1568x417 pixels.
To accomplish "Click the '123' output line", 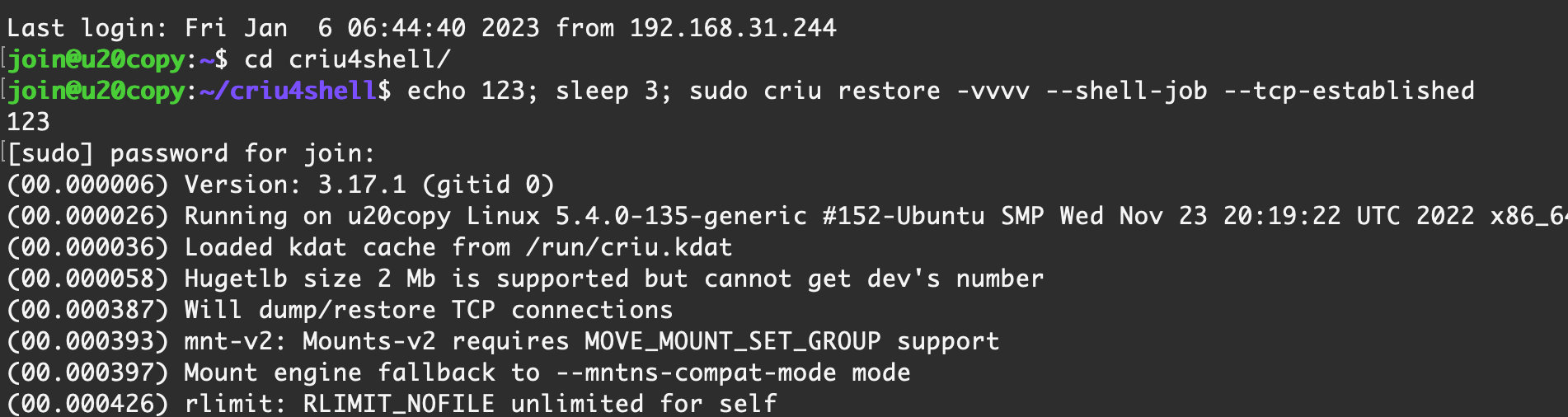I will (x=28, y=122).
